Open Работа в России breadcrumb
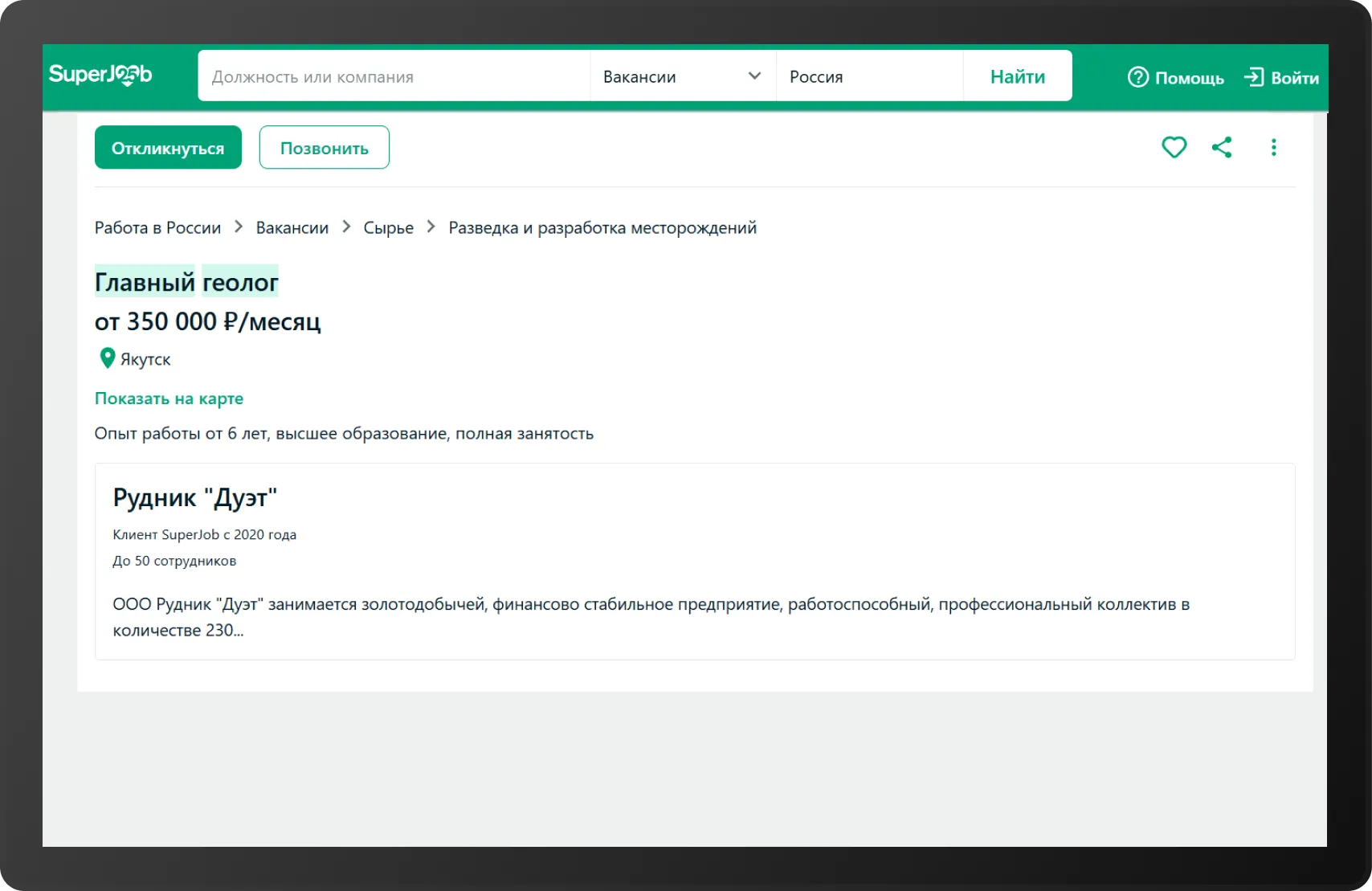The width and height of the screenshot is (1372, 891). click(x=157, y=228)
